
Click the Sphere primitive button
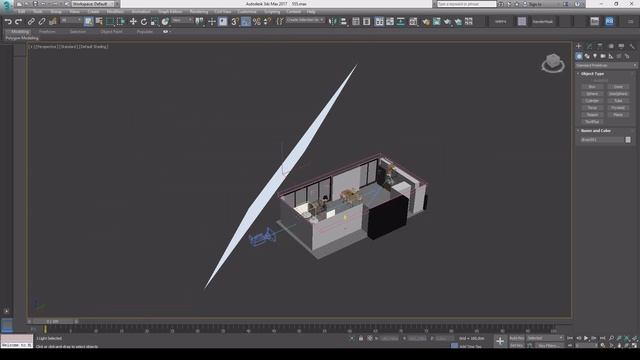point(592,94)
